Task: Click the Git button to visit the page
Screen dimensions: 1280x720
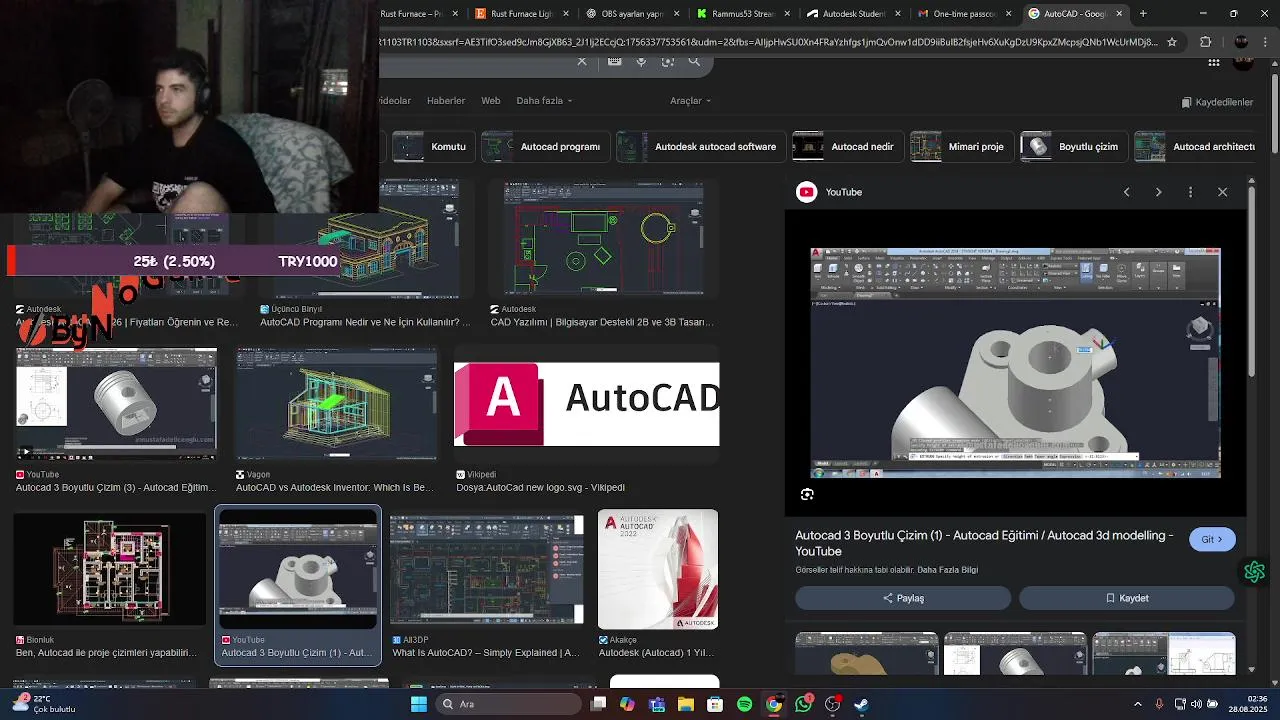Action: (1212, 539)
